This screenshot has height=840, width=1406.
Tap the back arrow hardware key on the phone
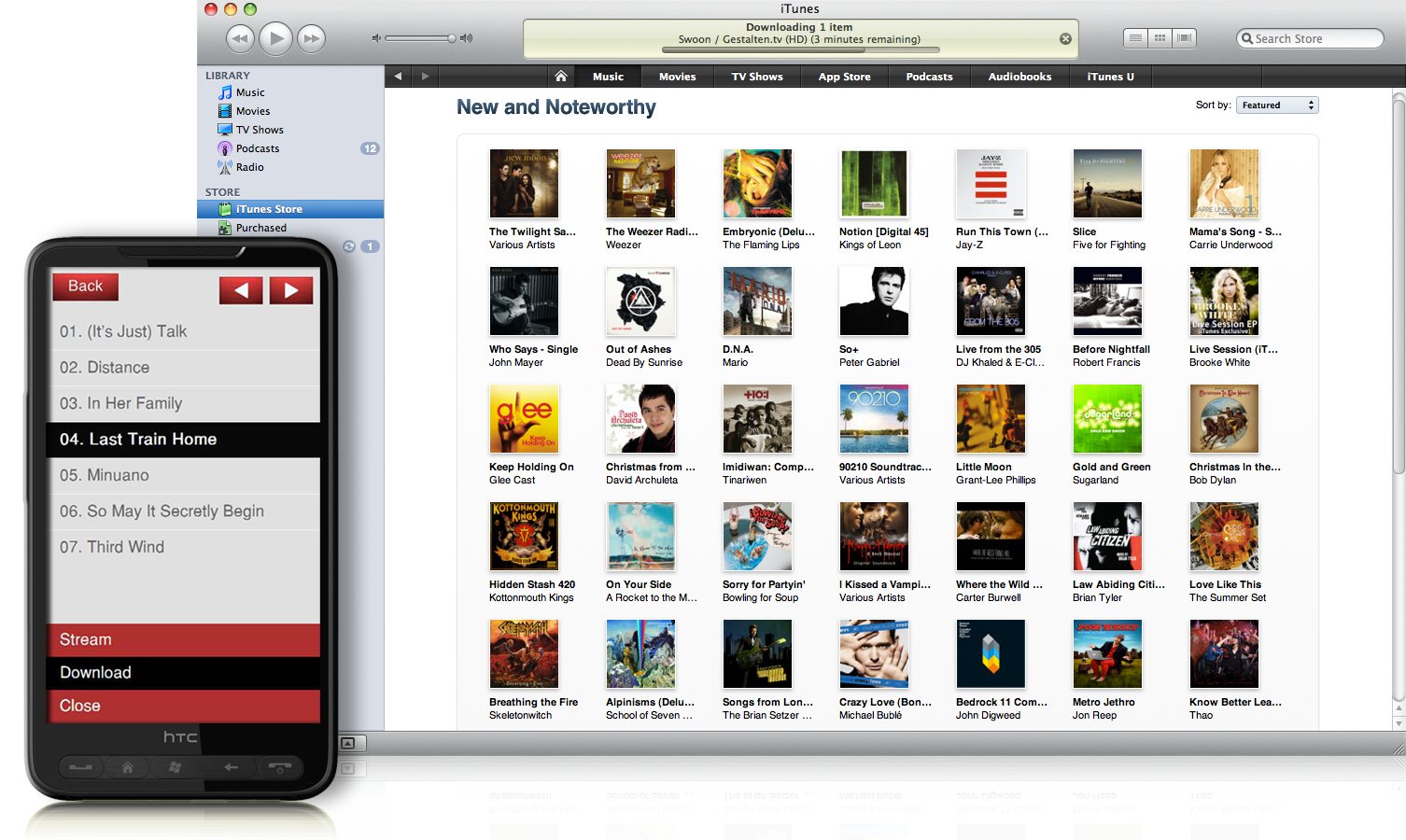point(231,767)
